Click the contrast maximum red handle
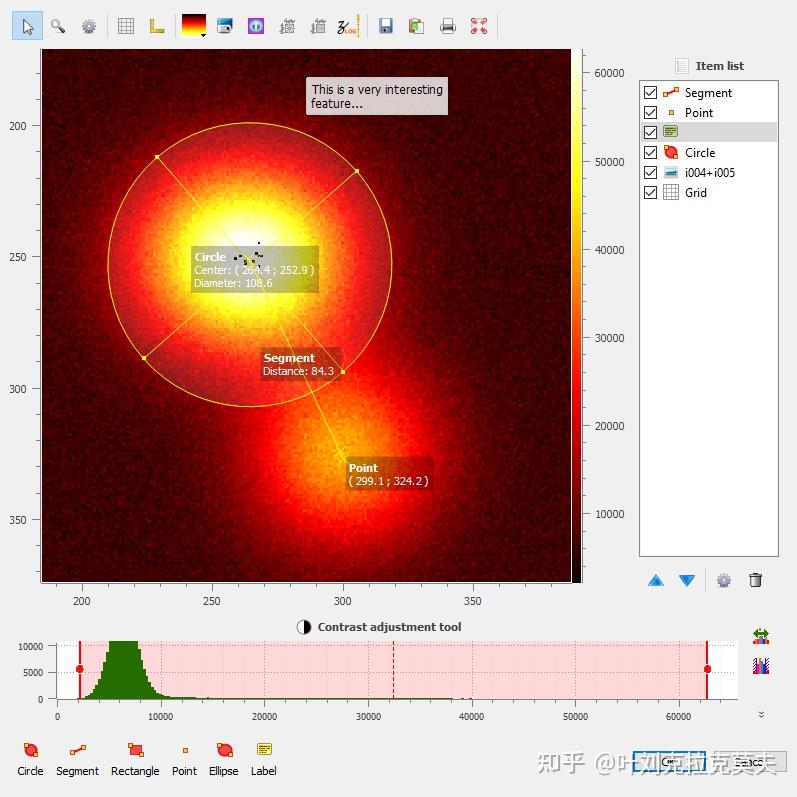Viewport: 797px width, 797px height. click(707, 669)
